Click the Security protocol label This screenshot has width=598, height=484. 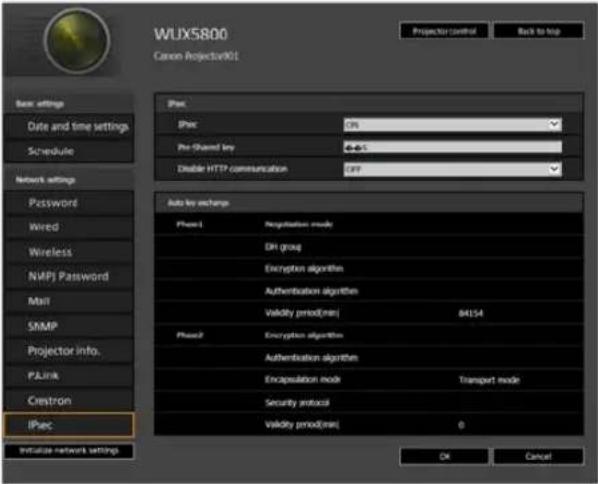pyautogui.click(x=297, y=402)
